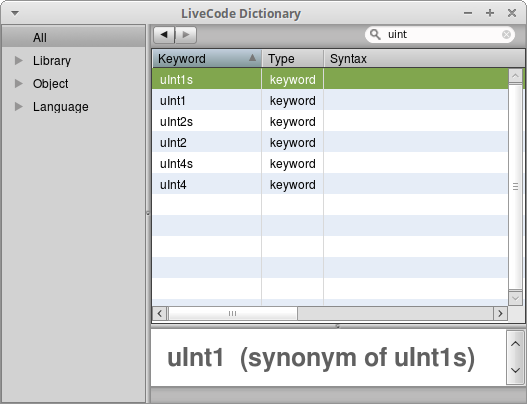The height and width of the screenshot is (404, 527).
Task: Close the LiveCode Dictionary window
Action: click(512, 13)
